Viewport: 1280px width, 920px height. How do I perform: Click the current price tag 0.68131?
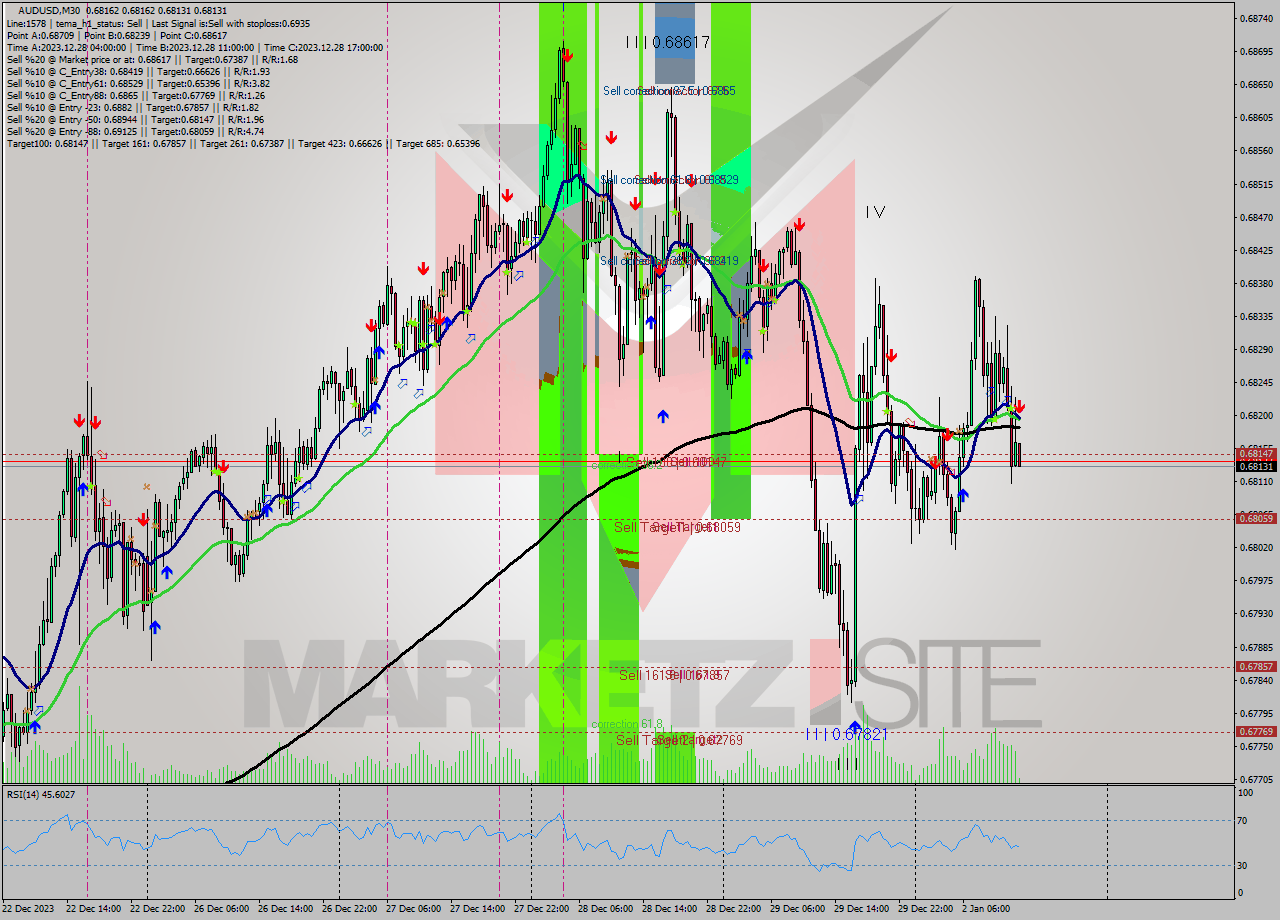[1256, 466]
